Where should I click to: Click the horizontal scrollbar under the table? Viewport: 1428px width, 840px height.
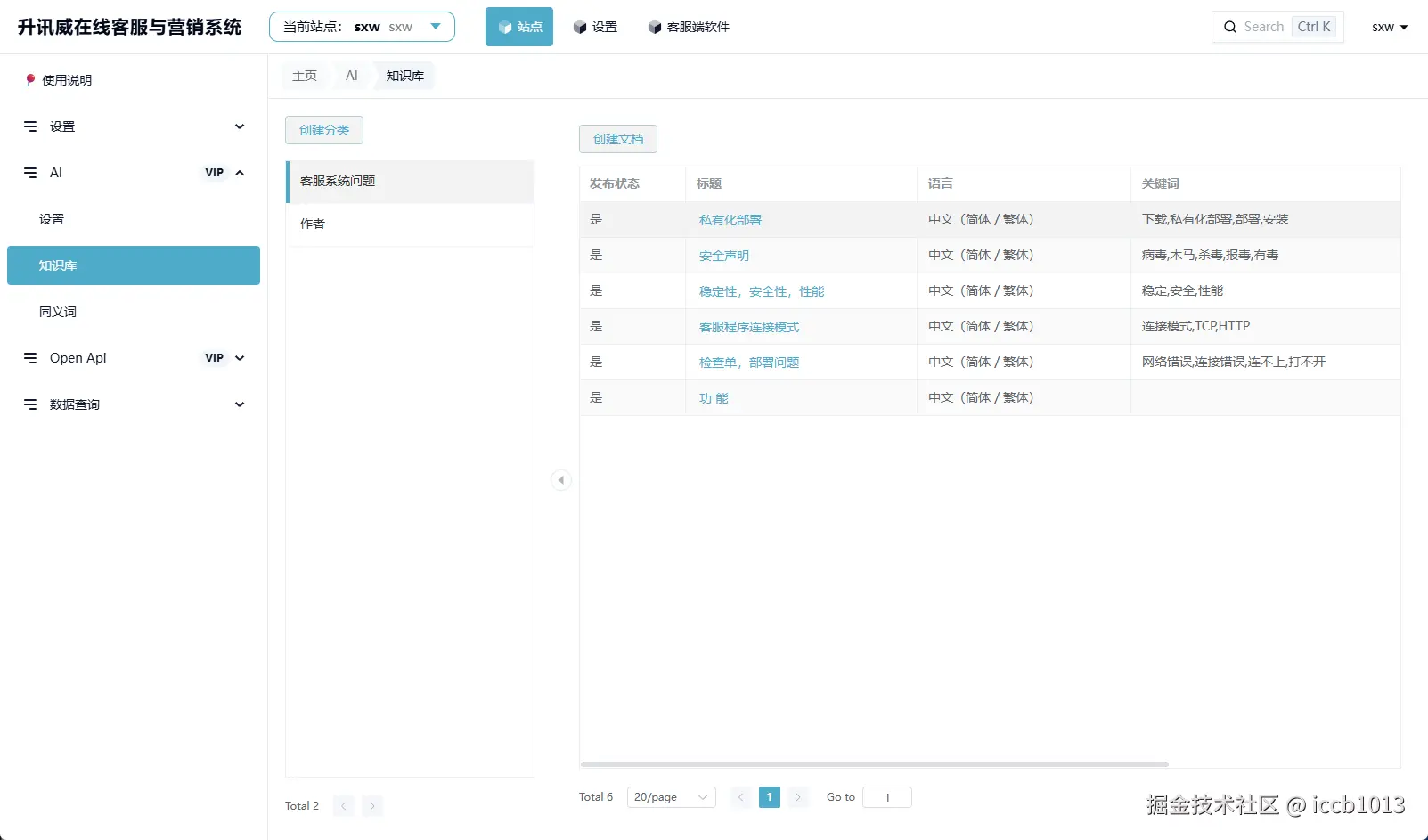(874, 764)
